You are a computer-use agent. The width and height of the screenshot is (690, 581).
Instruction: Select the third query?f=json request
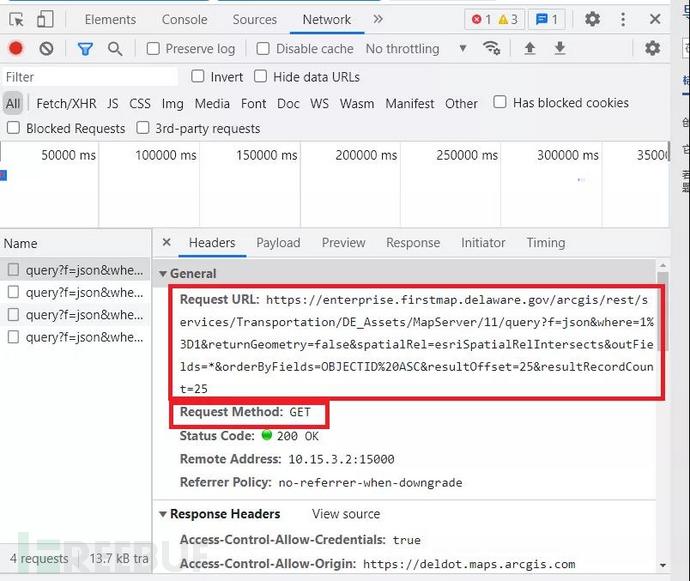pyautogui.click(x=76, y=314)
